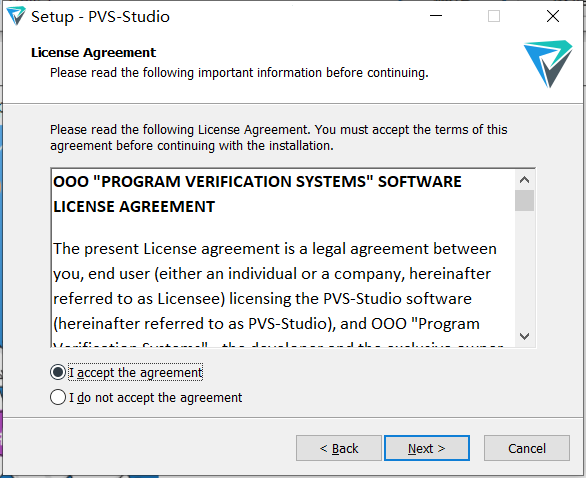Viewport: 586px width, 478px height.
Task: Close the Setup window
Action: (x=553, y=16)
